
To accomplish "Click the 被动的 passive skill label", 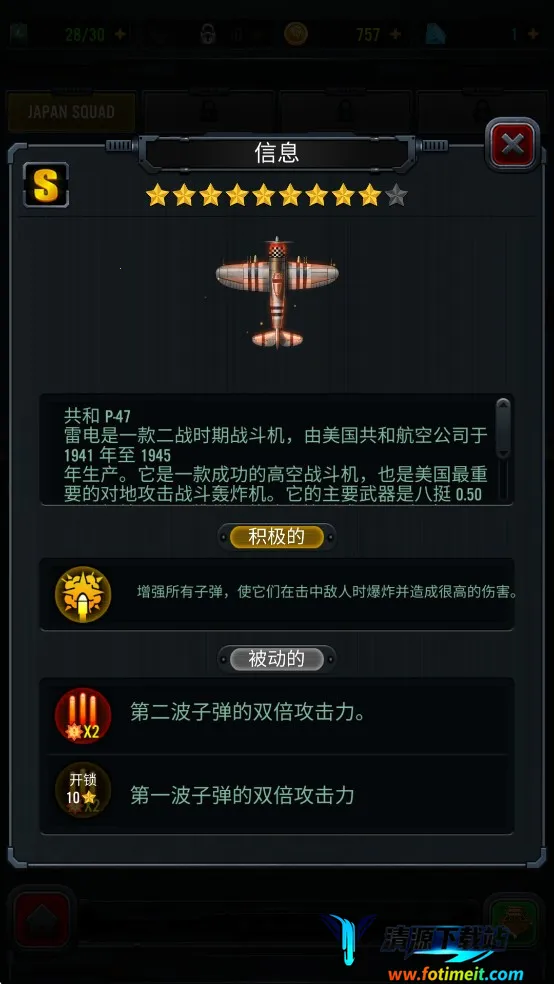I will pyautogui.click(x=277, y=659).
